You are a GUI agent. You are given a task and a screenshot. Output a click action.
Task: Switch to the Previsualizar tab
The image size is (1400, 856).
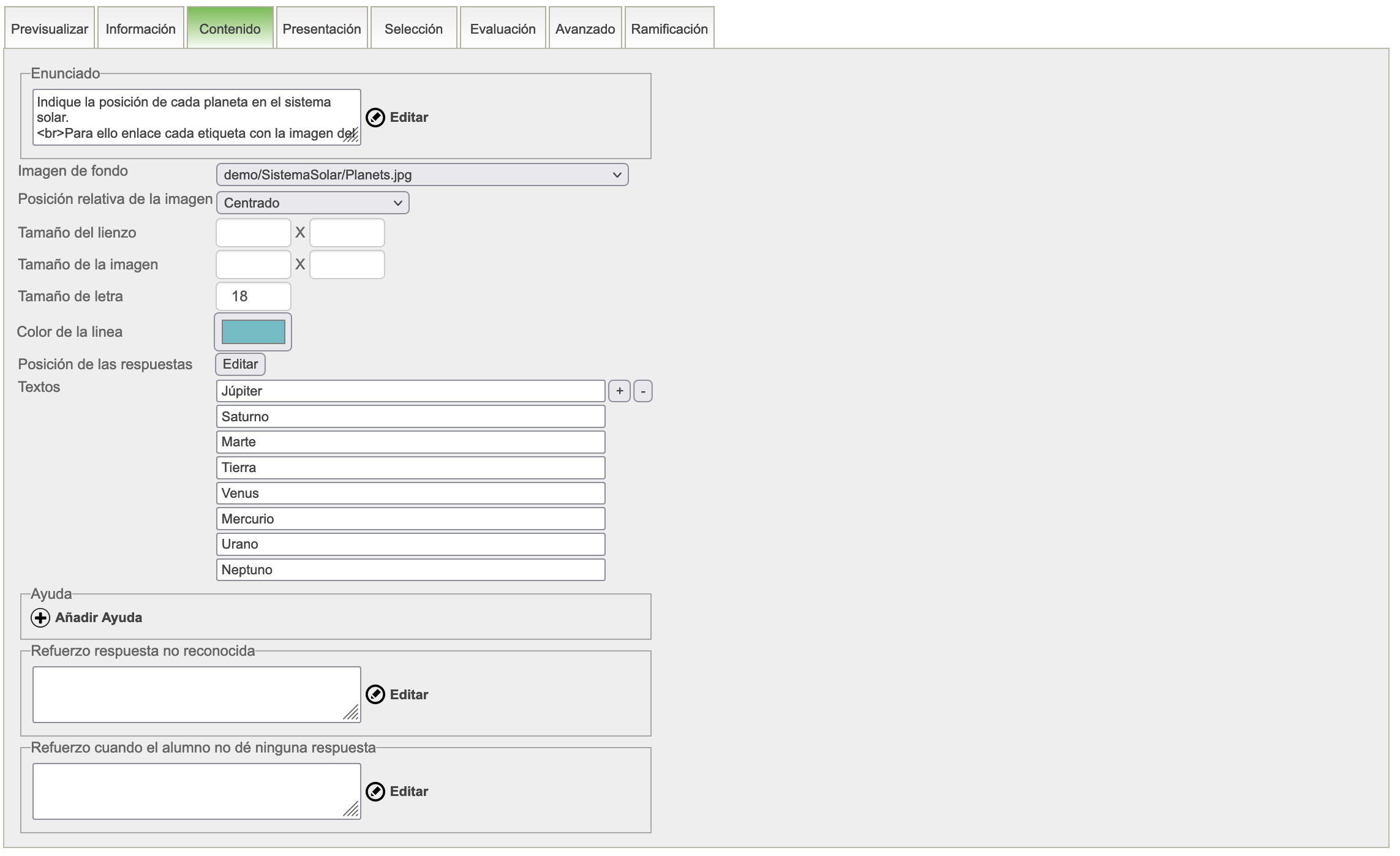tap(50, 29)
